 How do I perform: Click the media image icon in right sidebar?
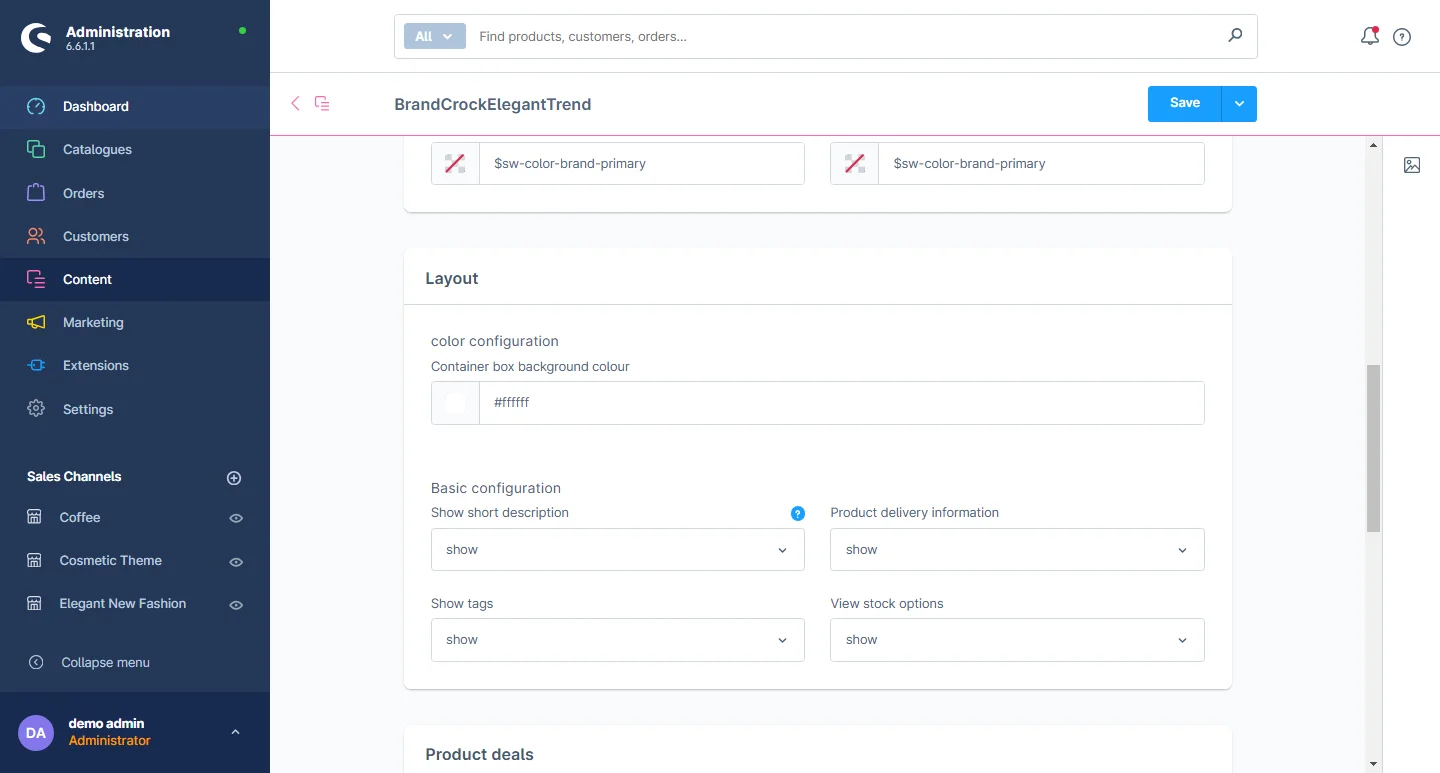pyautogui.click(x=1411, y=165)
